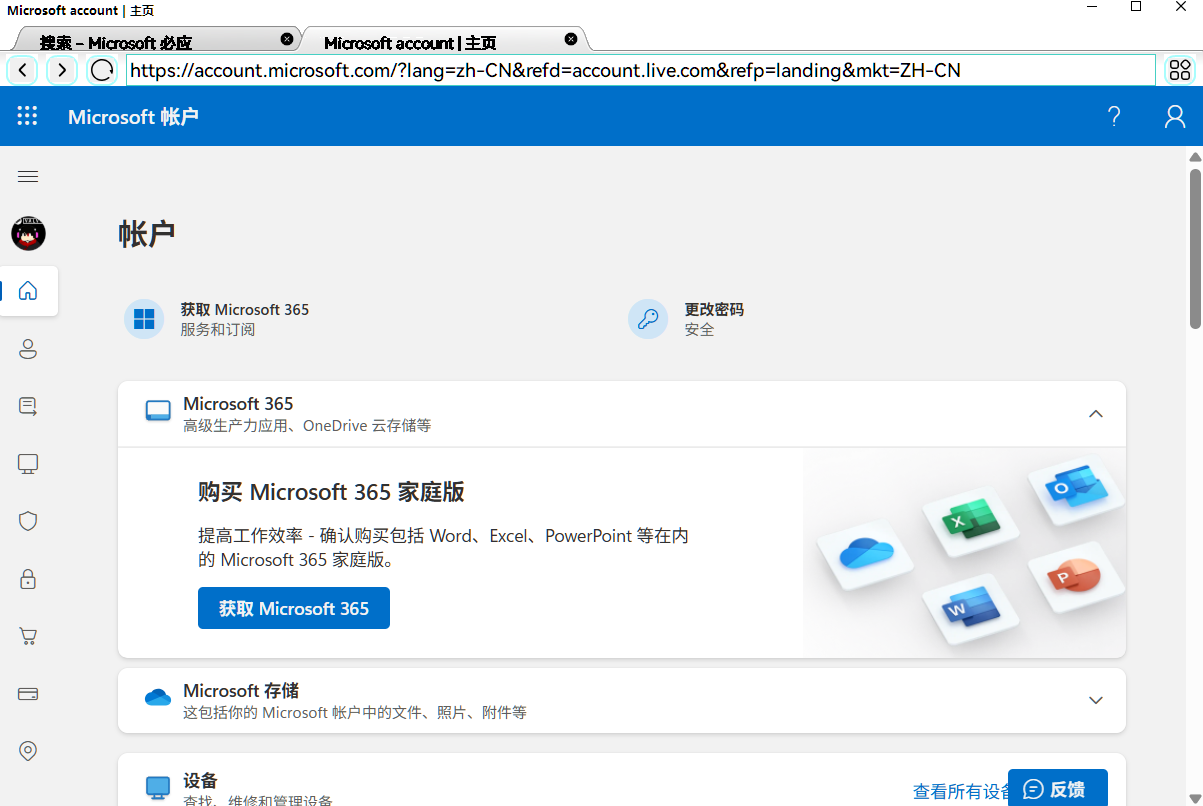1203x806 pixels.
Task: Click the key icon beside 更改密码
Action: click(x=648, y=319)
